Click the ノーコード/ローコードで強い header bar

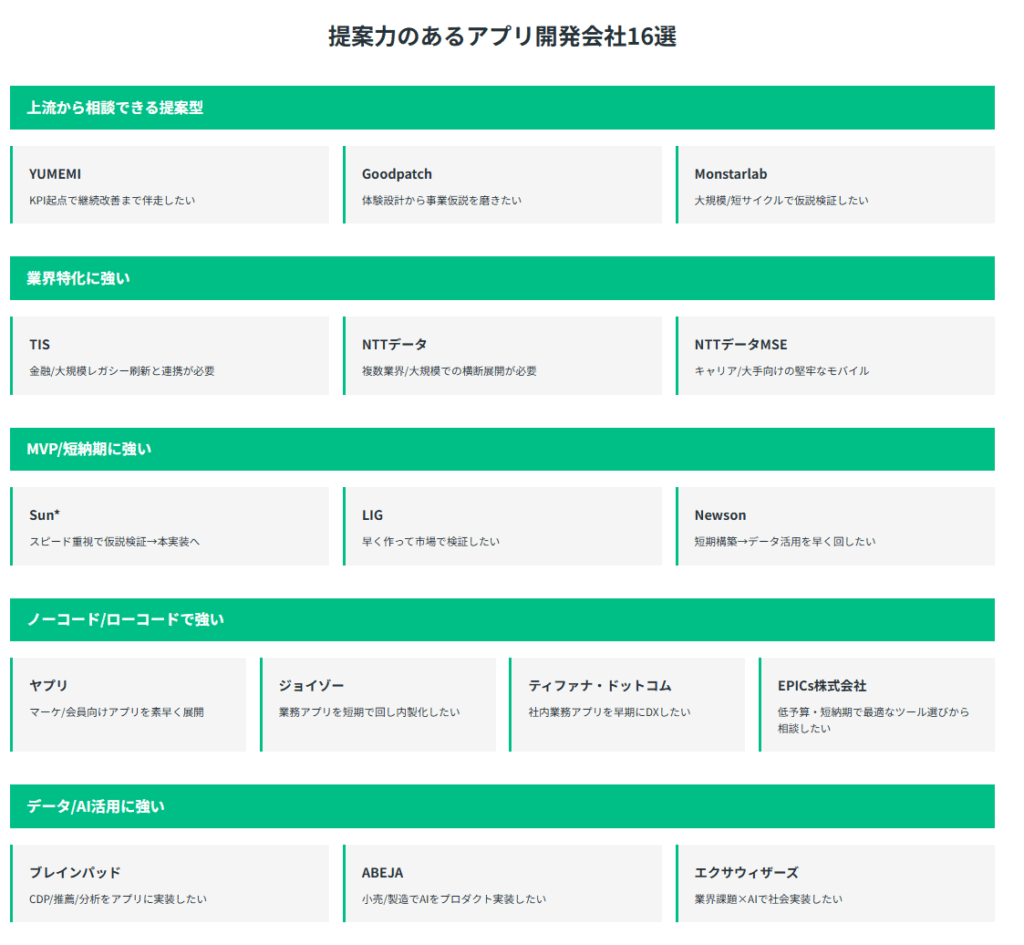pos(502,620)
